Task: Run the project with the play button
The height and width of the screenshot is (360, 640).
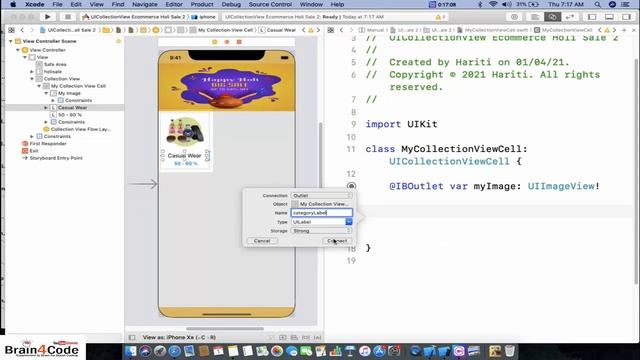Action: point(48,17)
